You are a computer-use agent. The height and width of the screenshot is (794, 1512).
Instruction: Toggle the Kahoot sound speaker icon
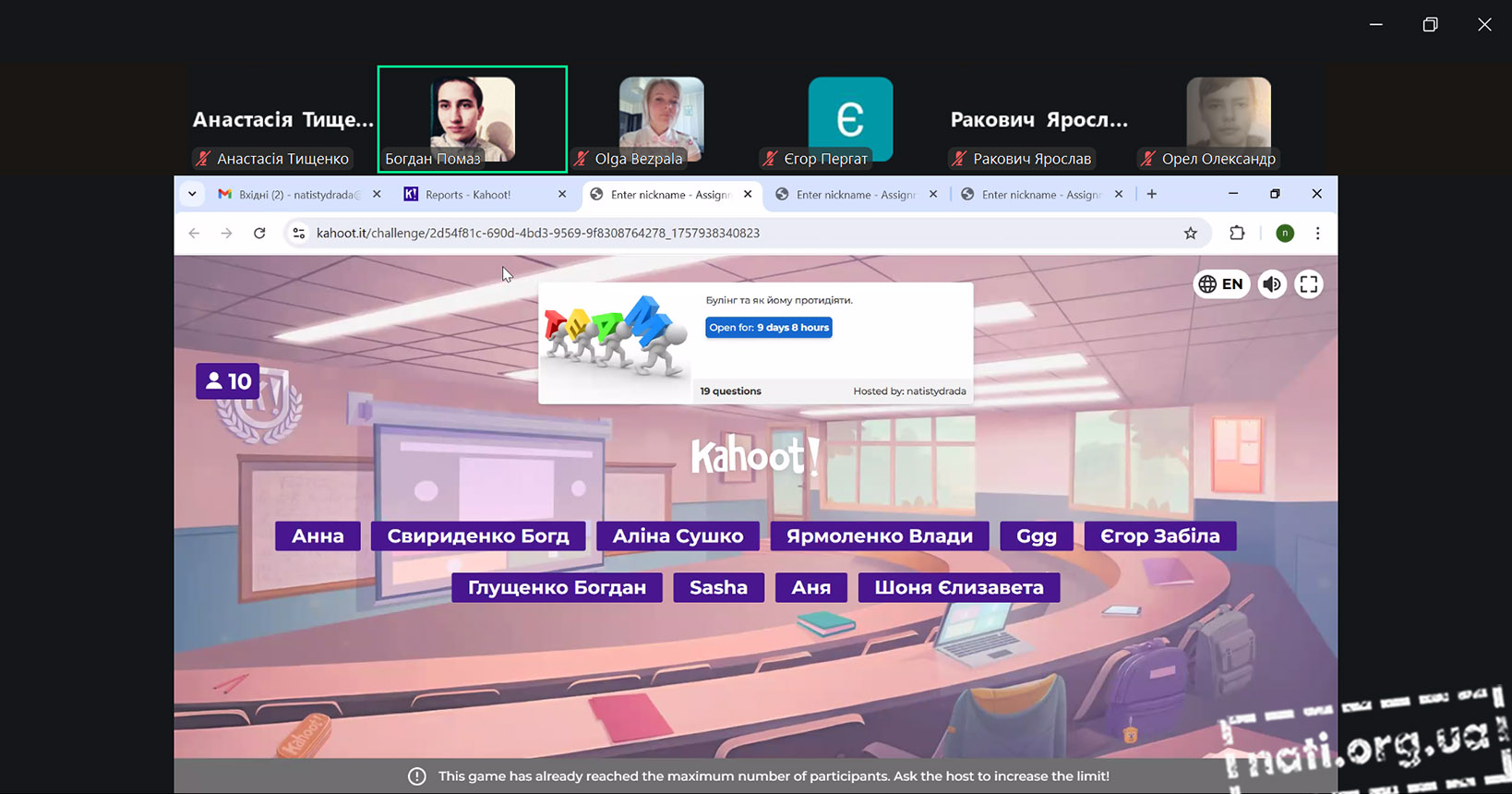point(1271,284)
